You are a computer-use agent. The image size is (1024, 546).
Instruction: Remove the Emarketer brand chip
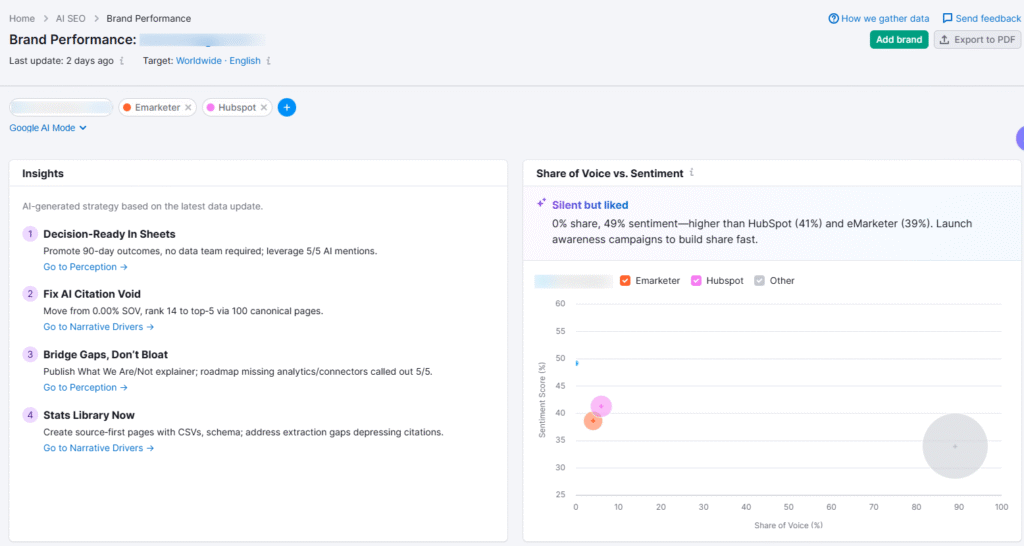[x=188, y=108]
